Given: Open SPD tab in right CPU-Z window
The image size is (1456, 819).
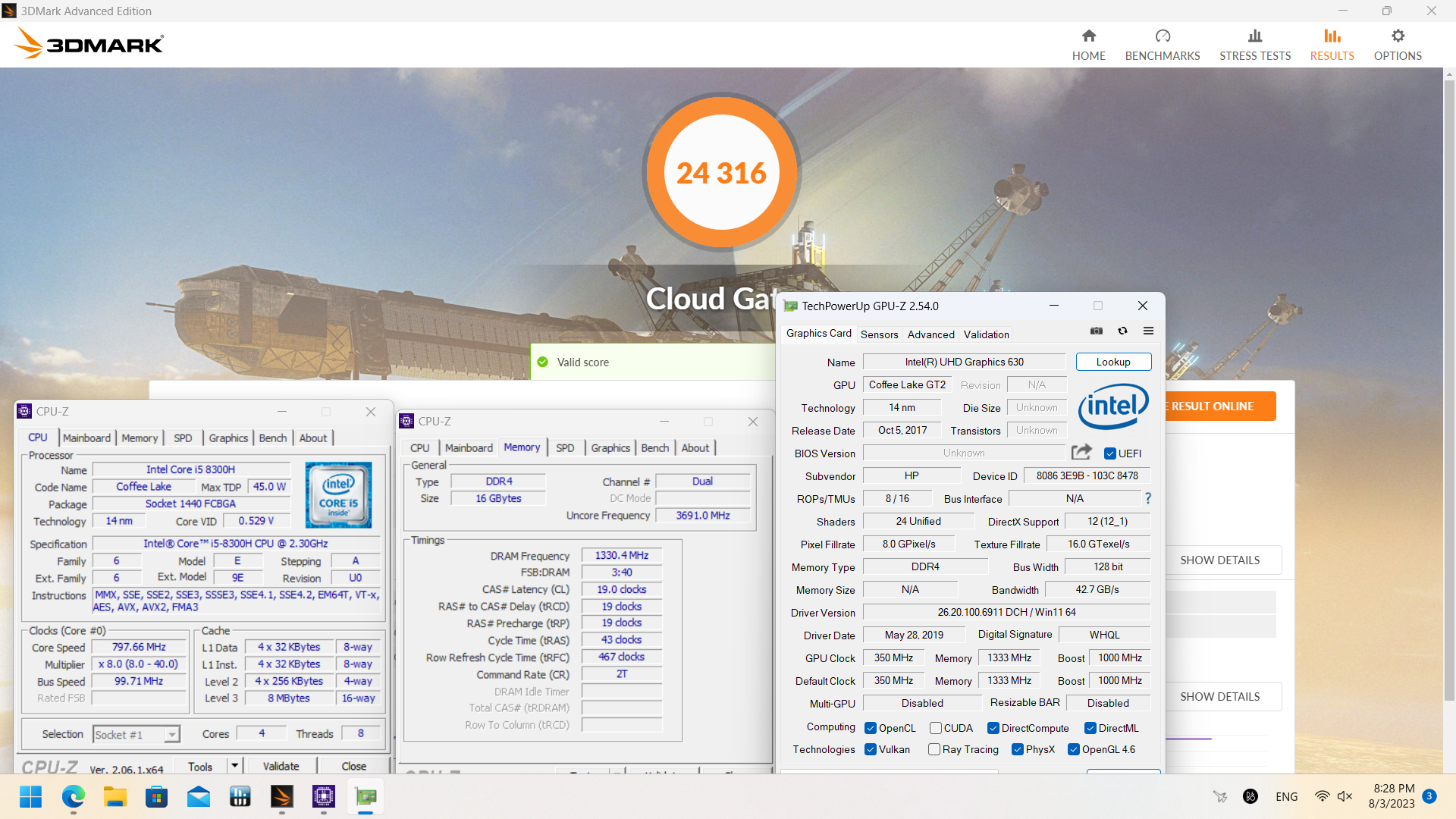Looking at the screenshot, I should click(x=565, y=447).
